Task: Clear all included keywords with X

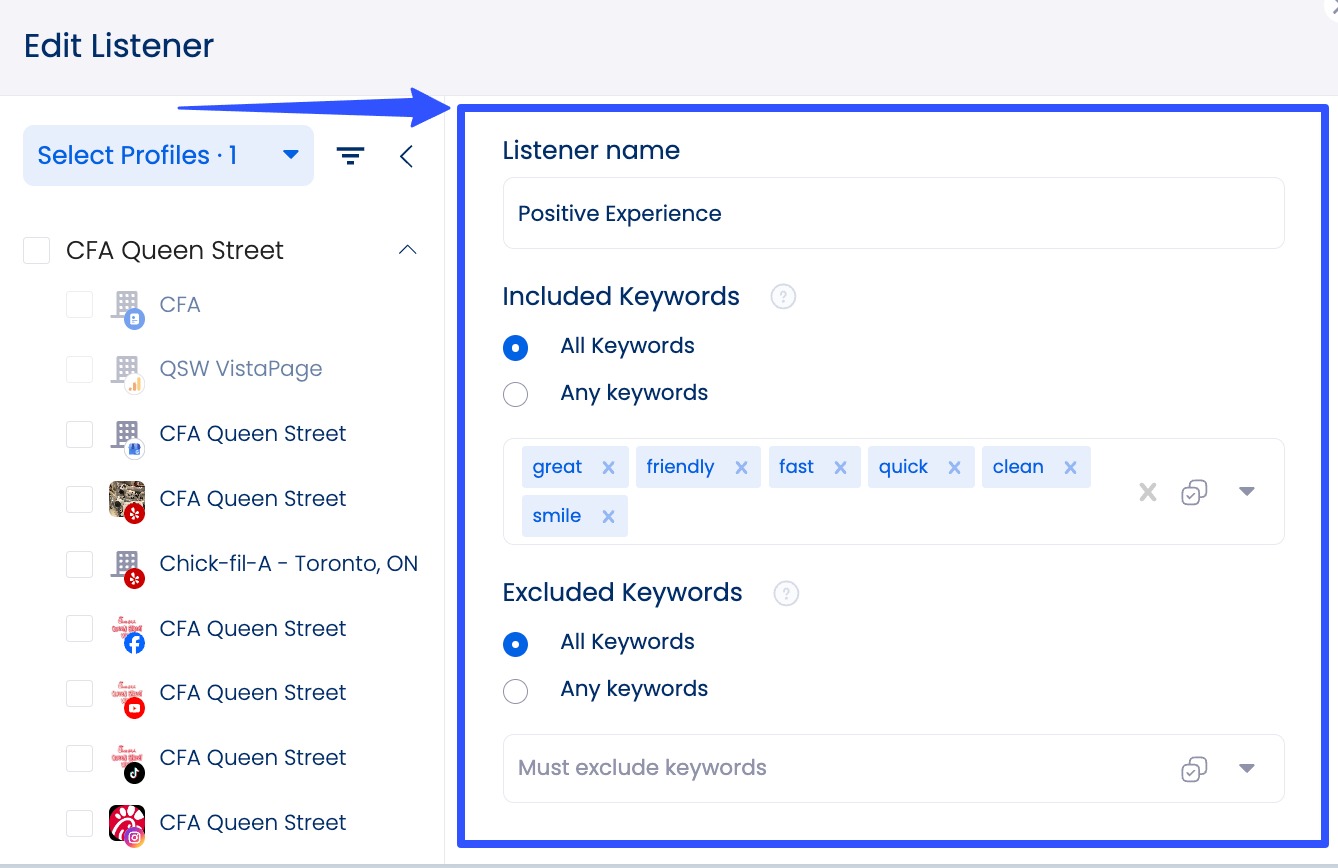Action: coord(1148,492)
